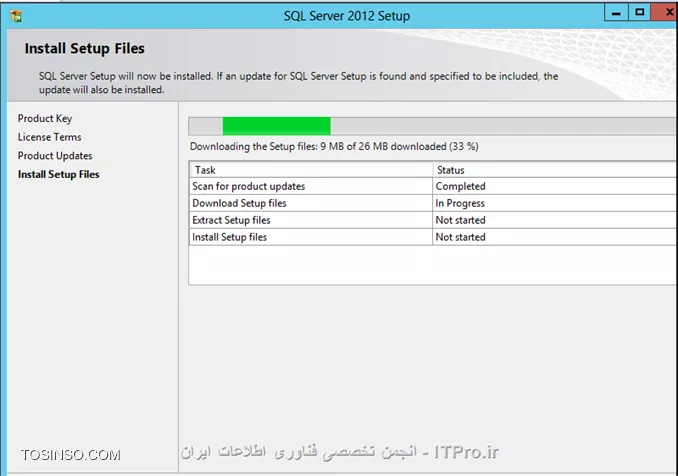Select the 'Download Setup files' task row

(433, 203)
